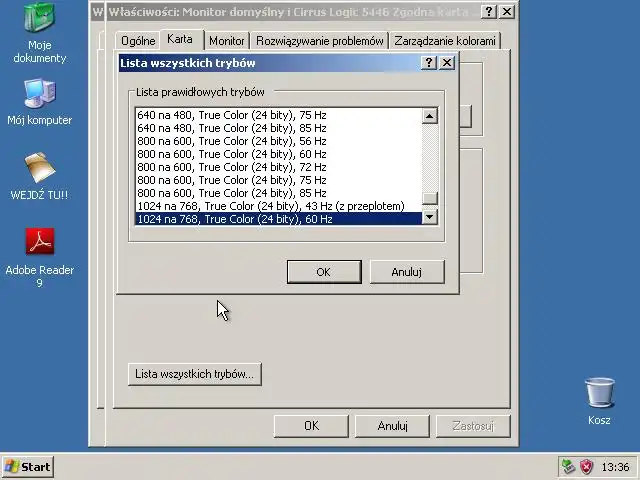Select 800 na 600, True Color, 75 Hz mode
The height and width of the screenshot is (480, 640).
point(278,180)
